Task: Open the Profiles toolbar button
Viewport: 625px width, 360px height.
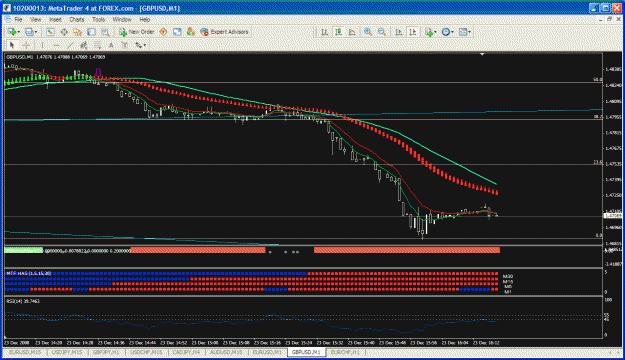Action: (29, 32)
